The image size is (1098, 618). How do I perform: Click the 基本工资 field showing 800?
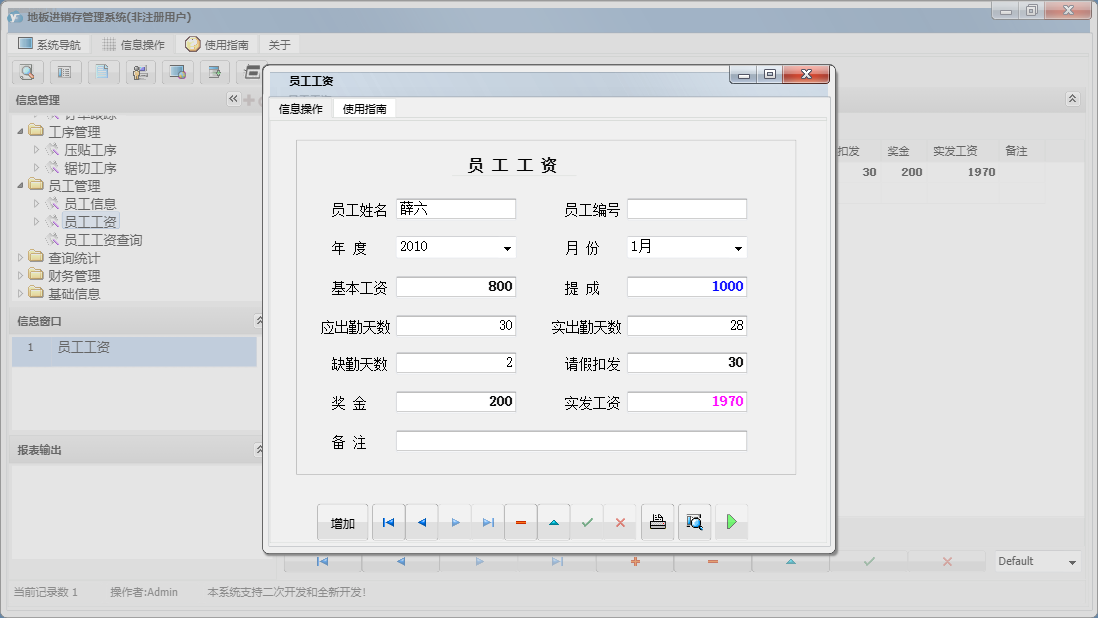click(x=456, y=286)
